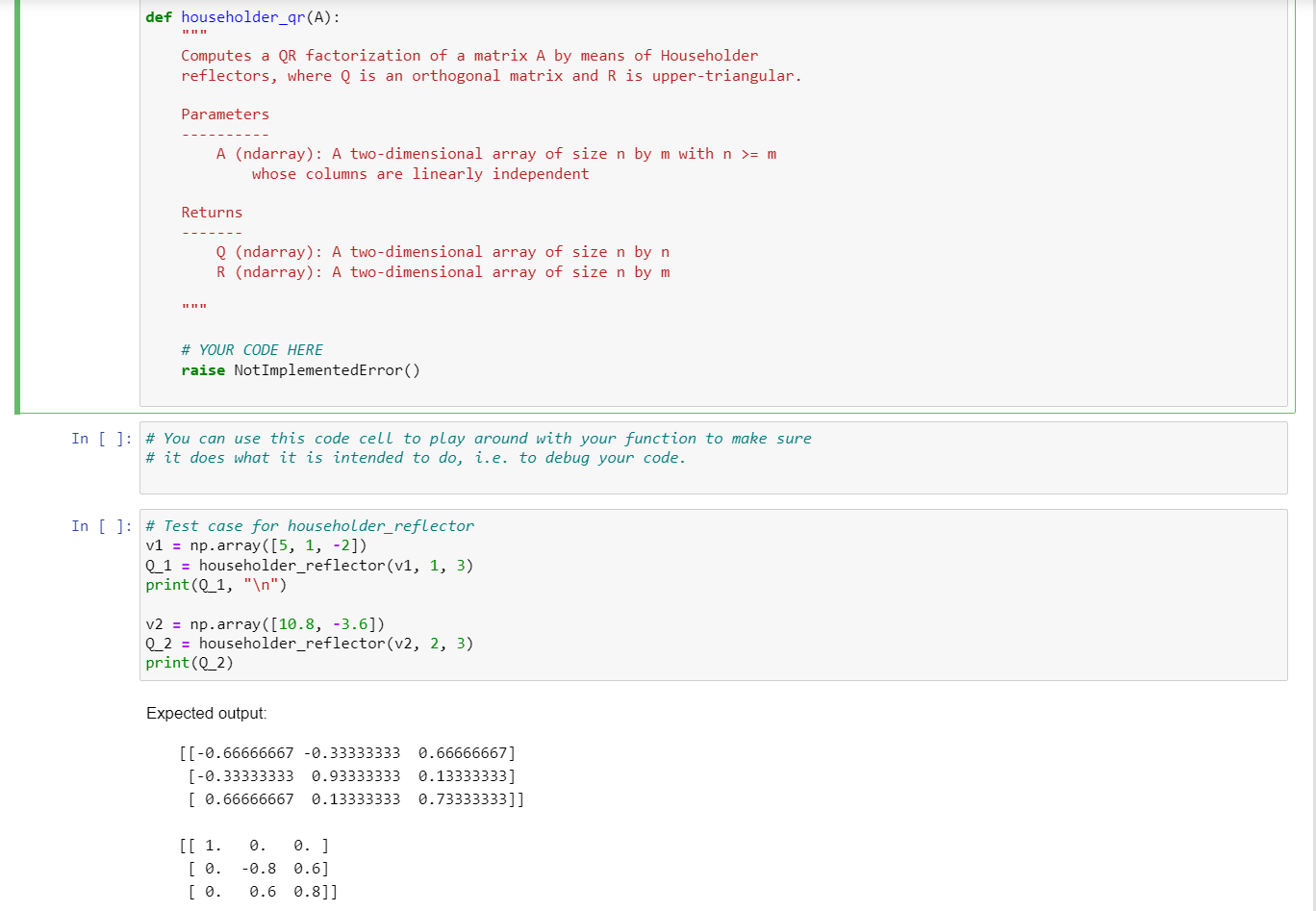This screenshot has height=911, width=1316.
Task: Click inside the empty debug code cell
Action: click(x=713, y=458)
